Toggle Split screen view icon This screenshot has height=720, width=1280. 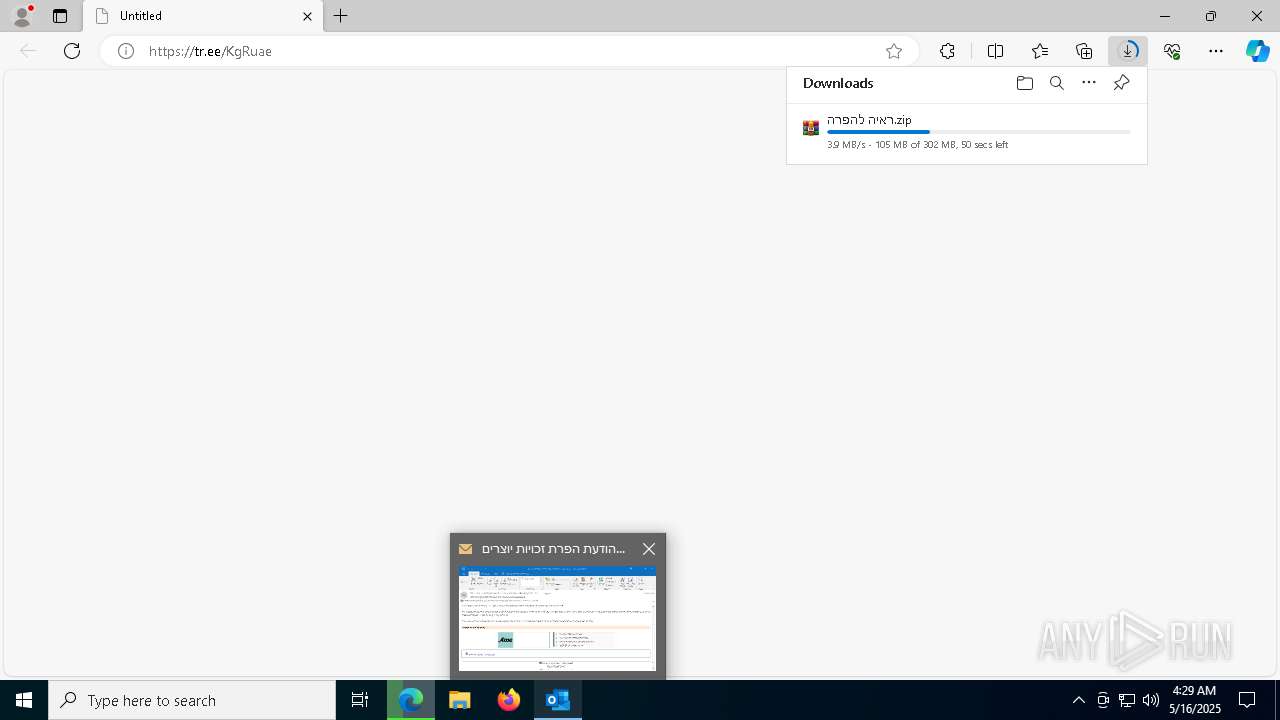point(995,51)
